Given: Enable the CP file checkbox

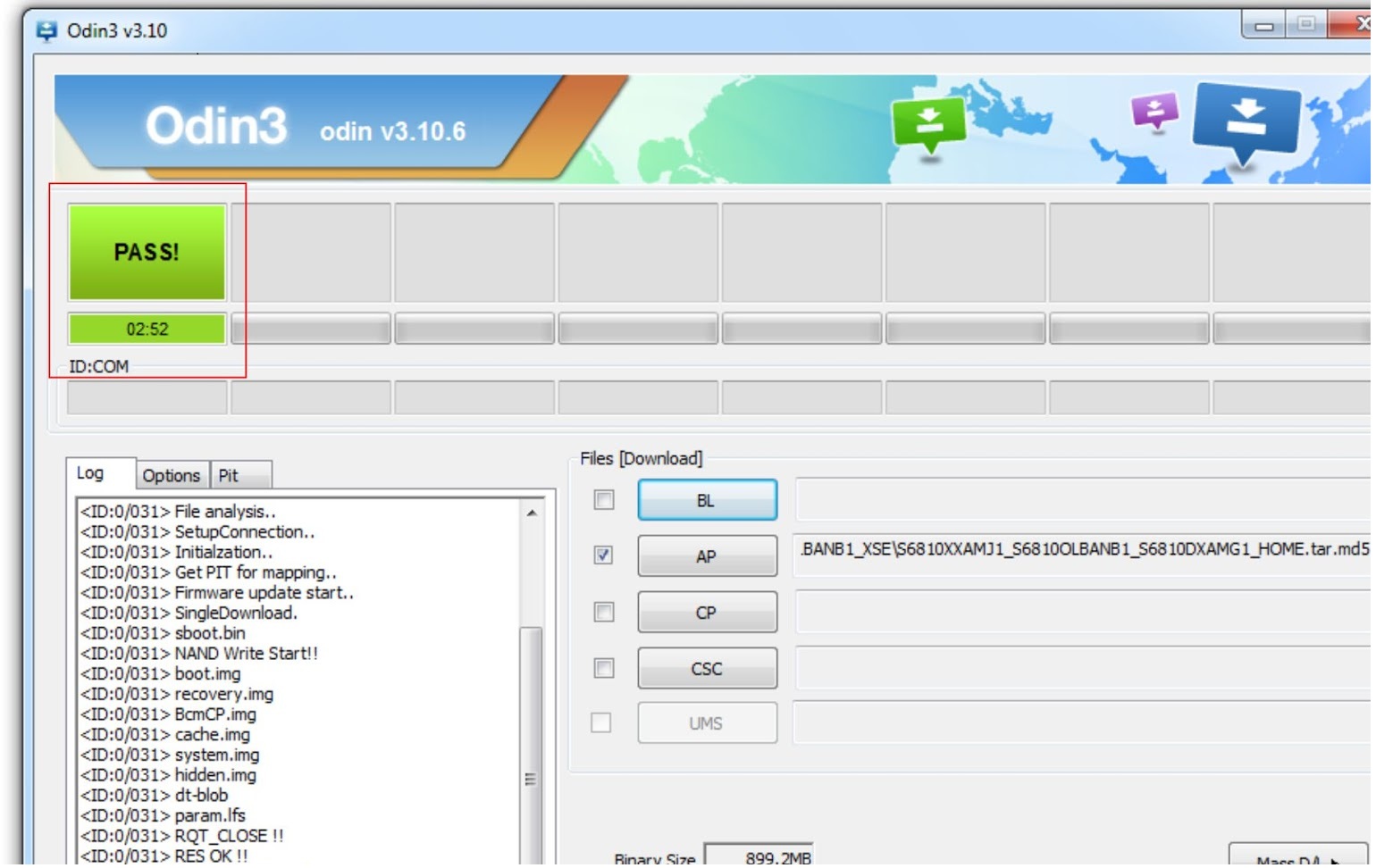Looking at the screenshot, I should (604, 612).
